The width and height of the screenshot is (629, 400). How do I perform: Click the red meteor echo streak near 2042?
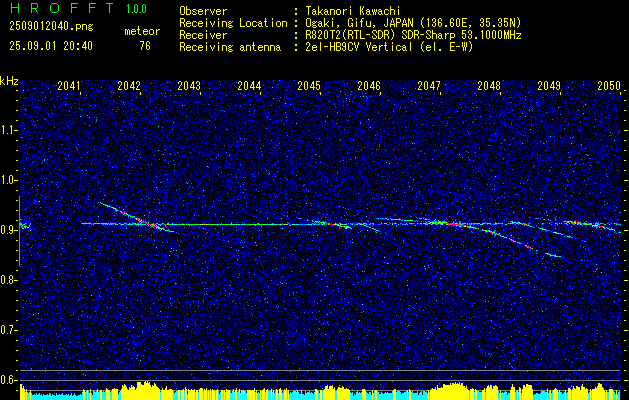click(136, 217)
